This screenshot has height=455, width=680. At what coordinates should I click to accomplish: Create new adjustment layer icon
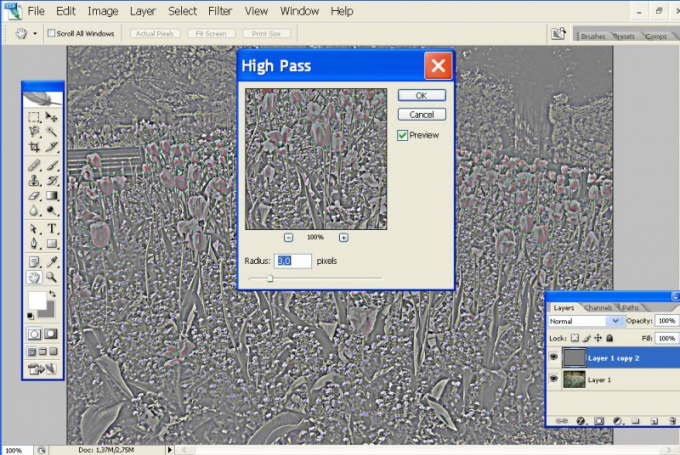[618, 421]
